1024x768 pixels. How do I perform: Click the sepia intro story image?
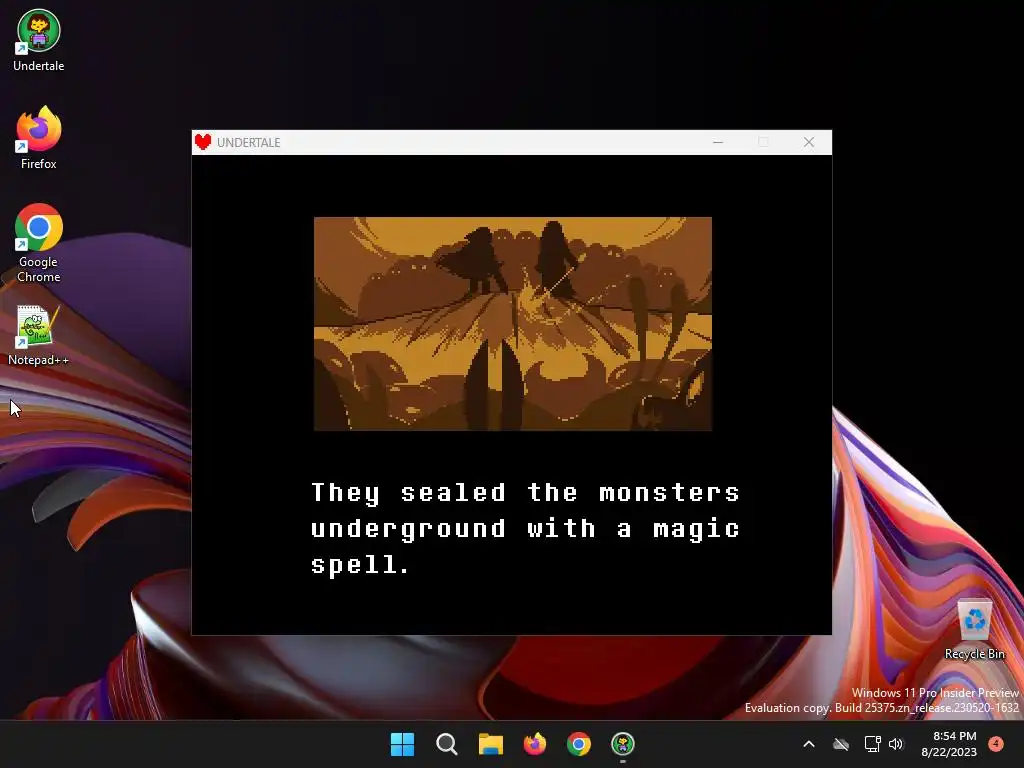tap(513, 324)
